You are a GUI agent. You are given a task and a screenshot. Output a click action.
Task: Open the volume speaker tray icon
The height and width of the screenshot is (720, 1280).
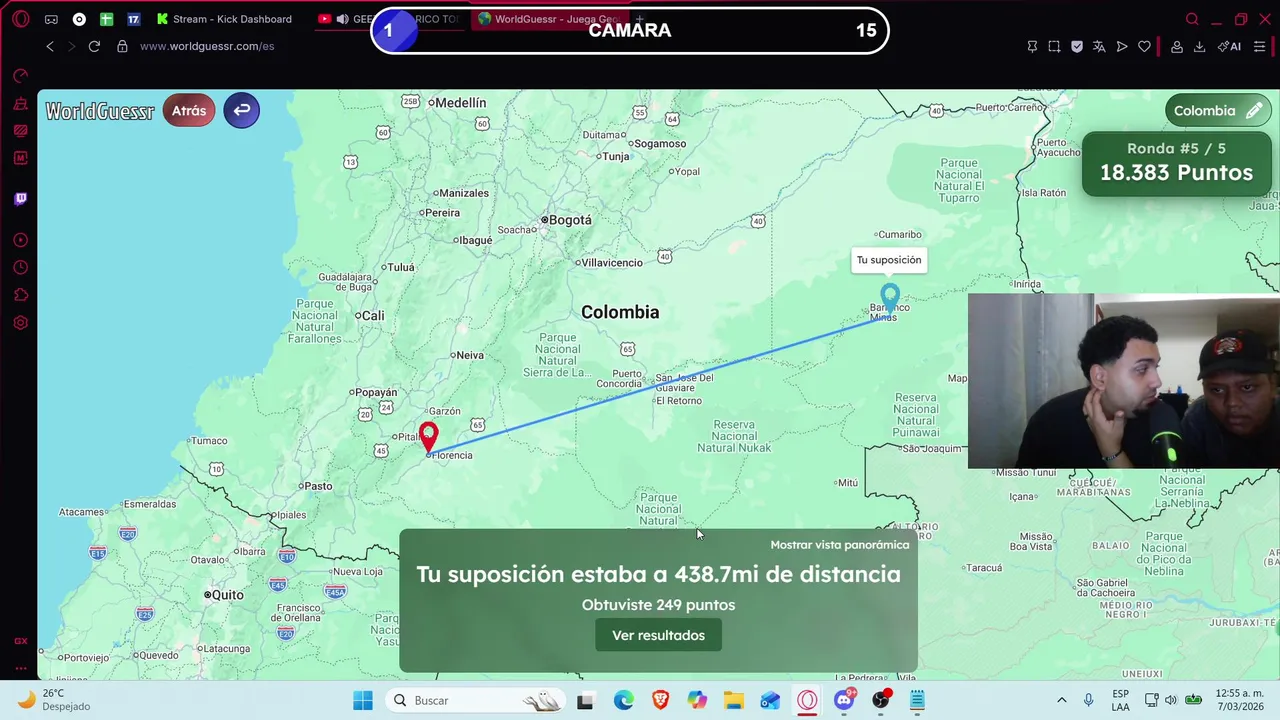(1172, 700)
